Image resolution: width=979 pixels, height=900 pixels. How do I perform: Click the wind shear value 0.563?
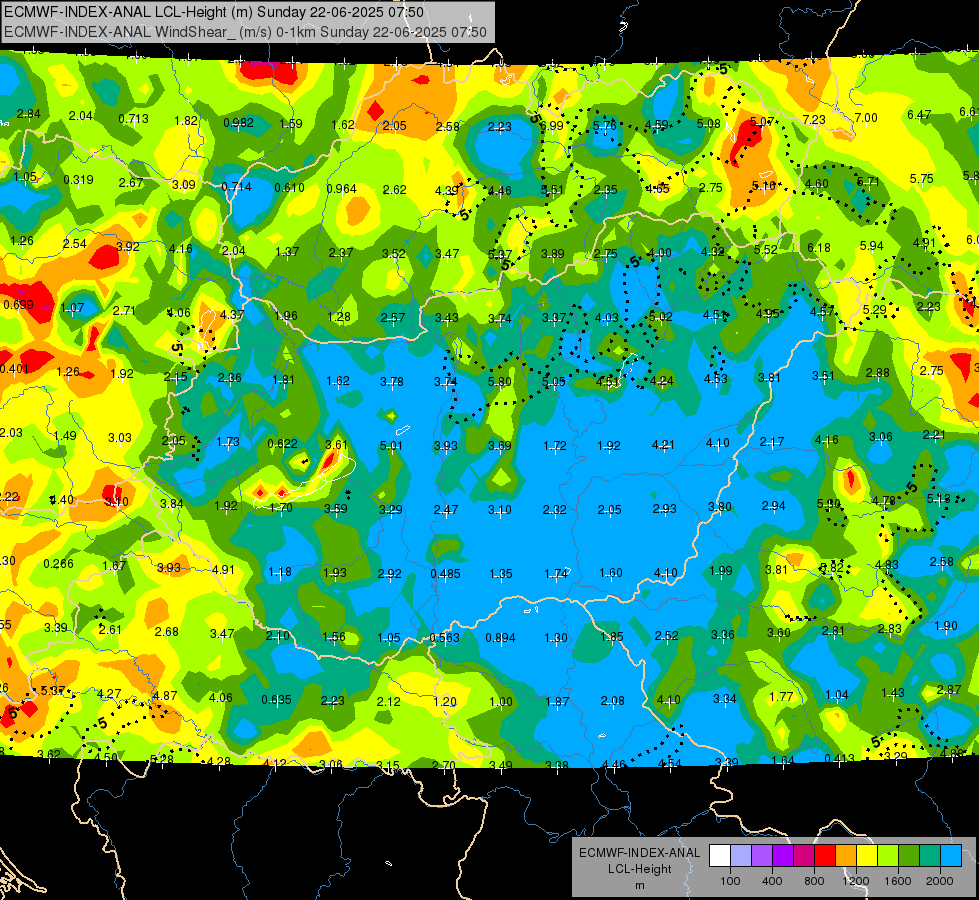444,638
